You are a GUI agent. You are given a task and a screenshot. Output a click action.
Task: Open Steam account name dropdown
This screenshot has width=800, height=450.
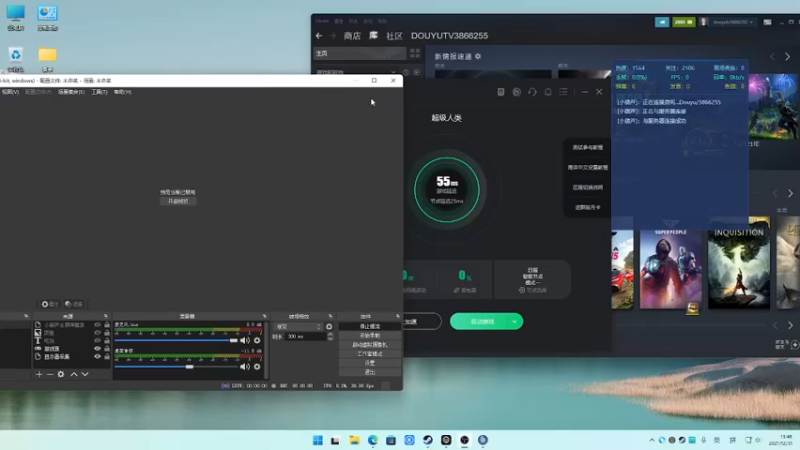click(733, 22)
